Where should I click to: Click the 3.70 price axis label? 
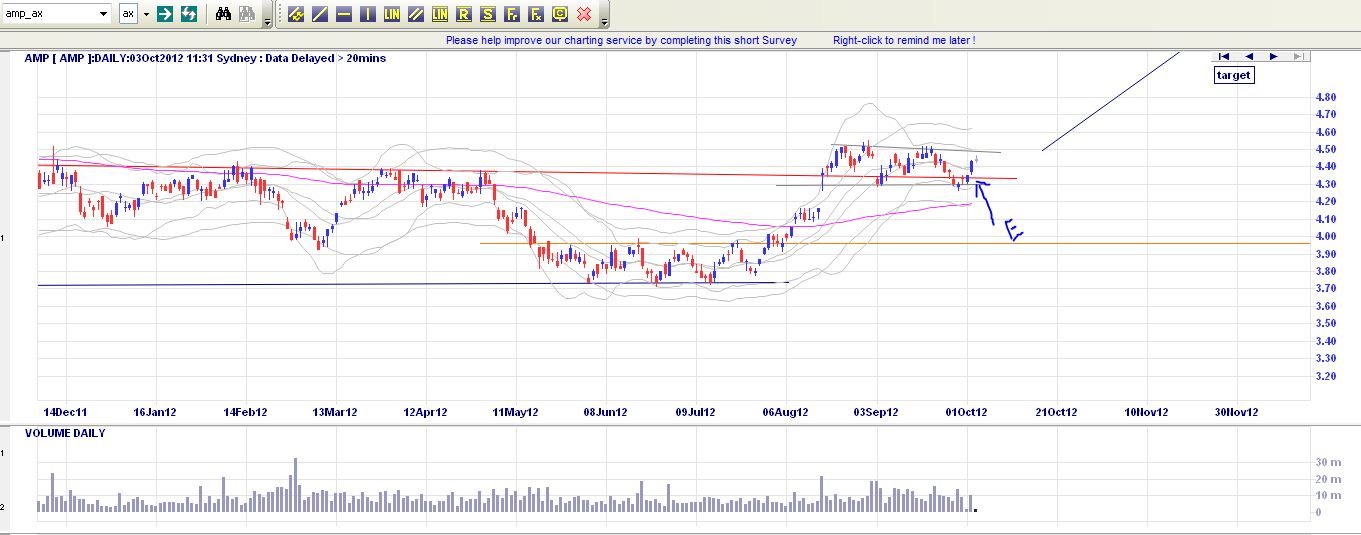click(1326, 288)
